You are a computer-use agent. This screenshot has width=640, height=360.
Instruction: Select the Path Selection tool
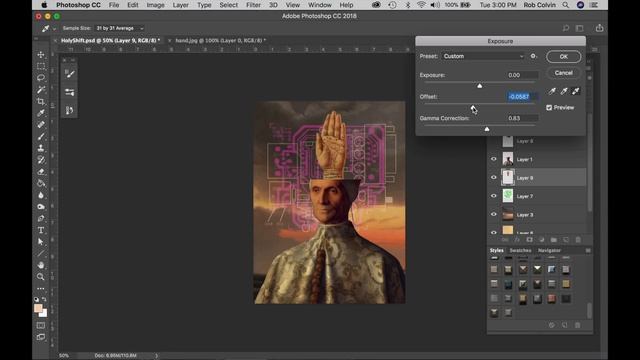pos(41,242)
